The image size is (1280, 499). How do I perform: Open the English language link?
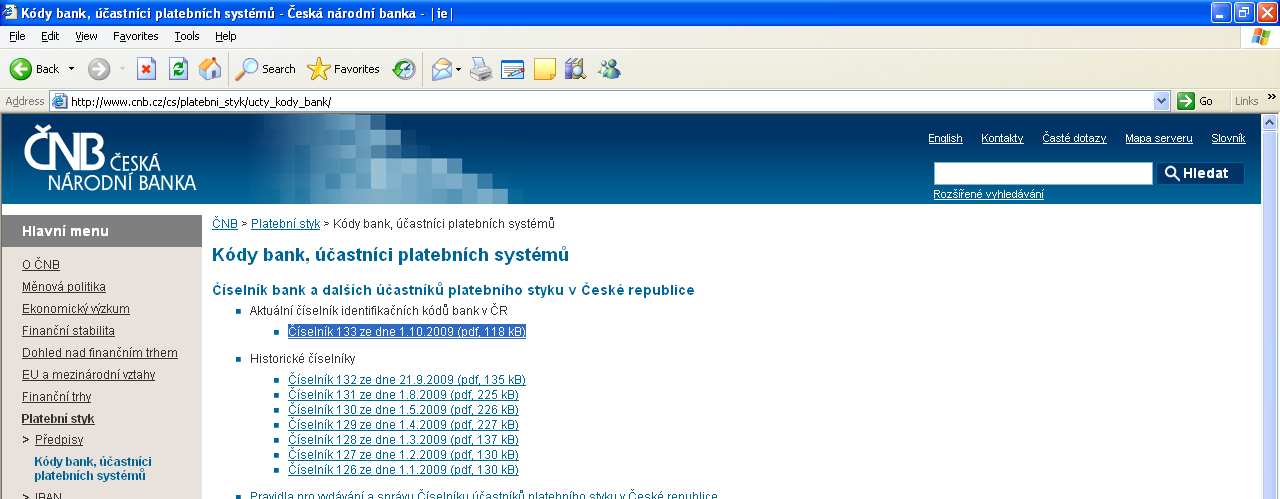pos(945,139)
